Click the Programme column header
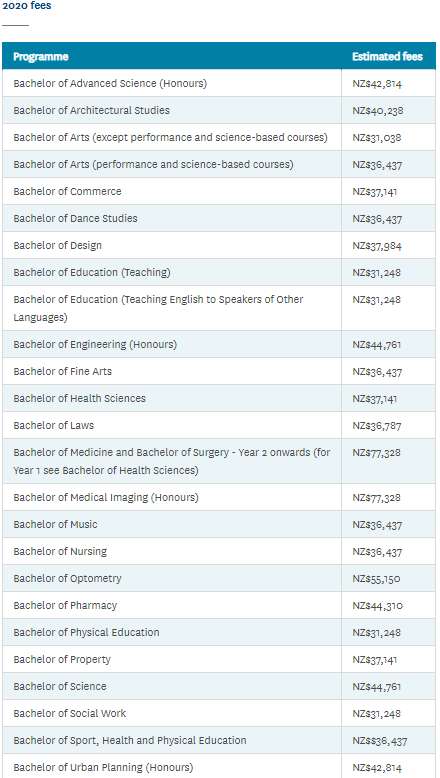 [41, 57]
